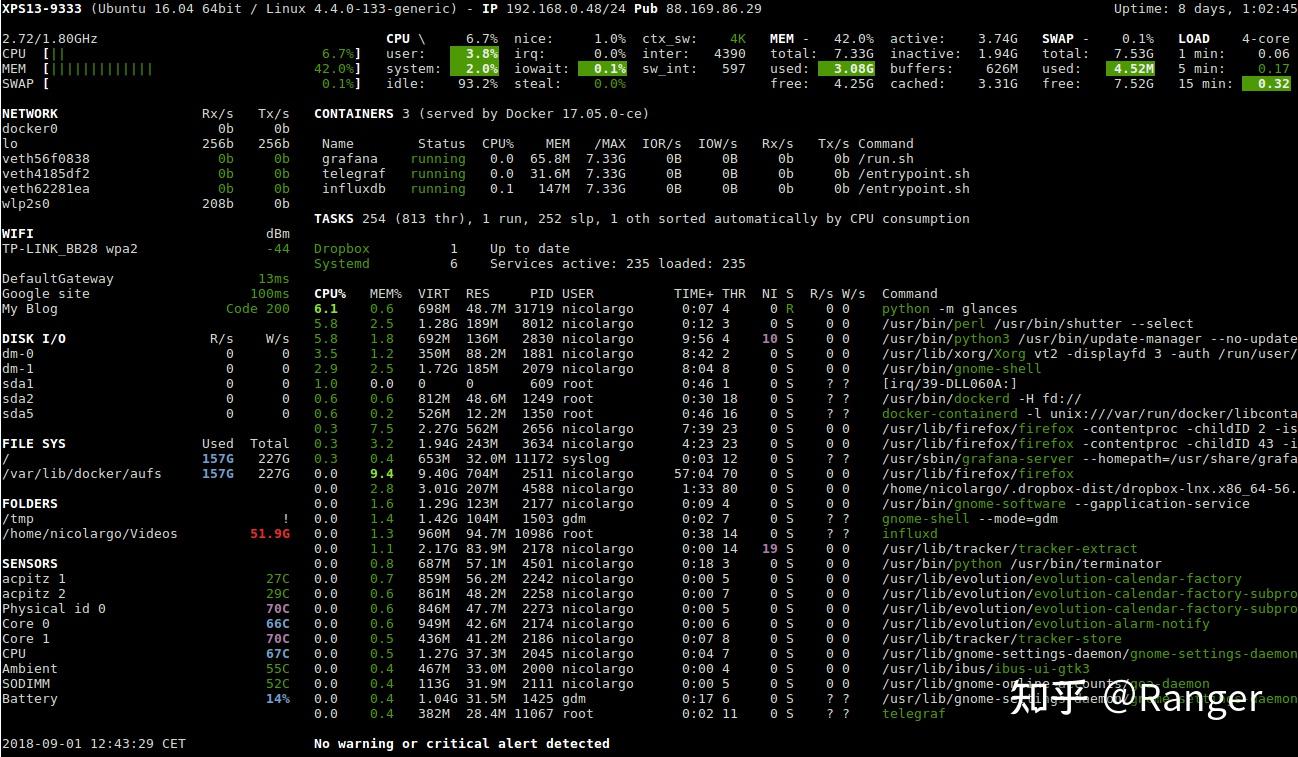Toggle the influxdb container running status
This screenshot has height=757, width=1298.
pos(438,188)
